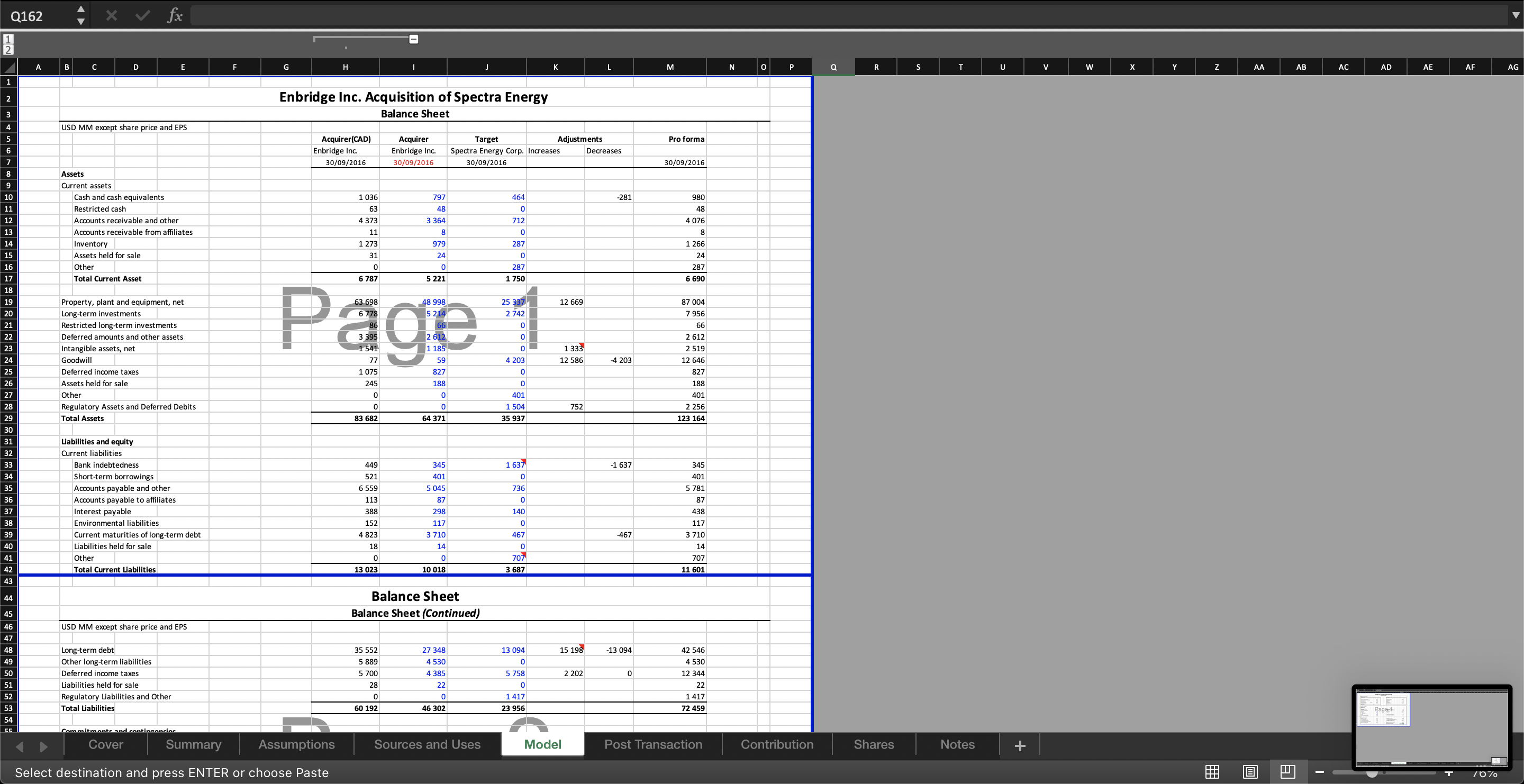Image resolution: width=1524 pixels, height=784 pixels.
Task: Click 'Total Current Liabilities' label
Action: point(115,569)
